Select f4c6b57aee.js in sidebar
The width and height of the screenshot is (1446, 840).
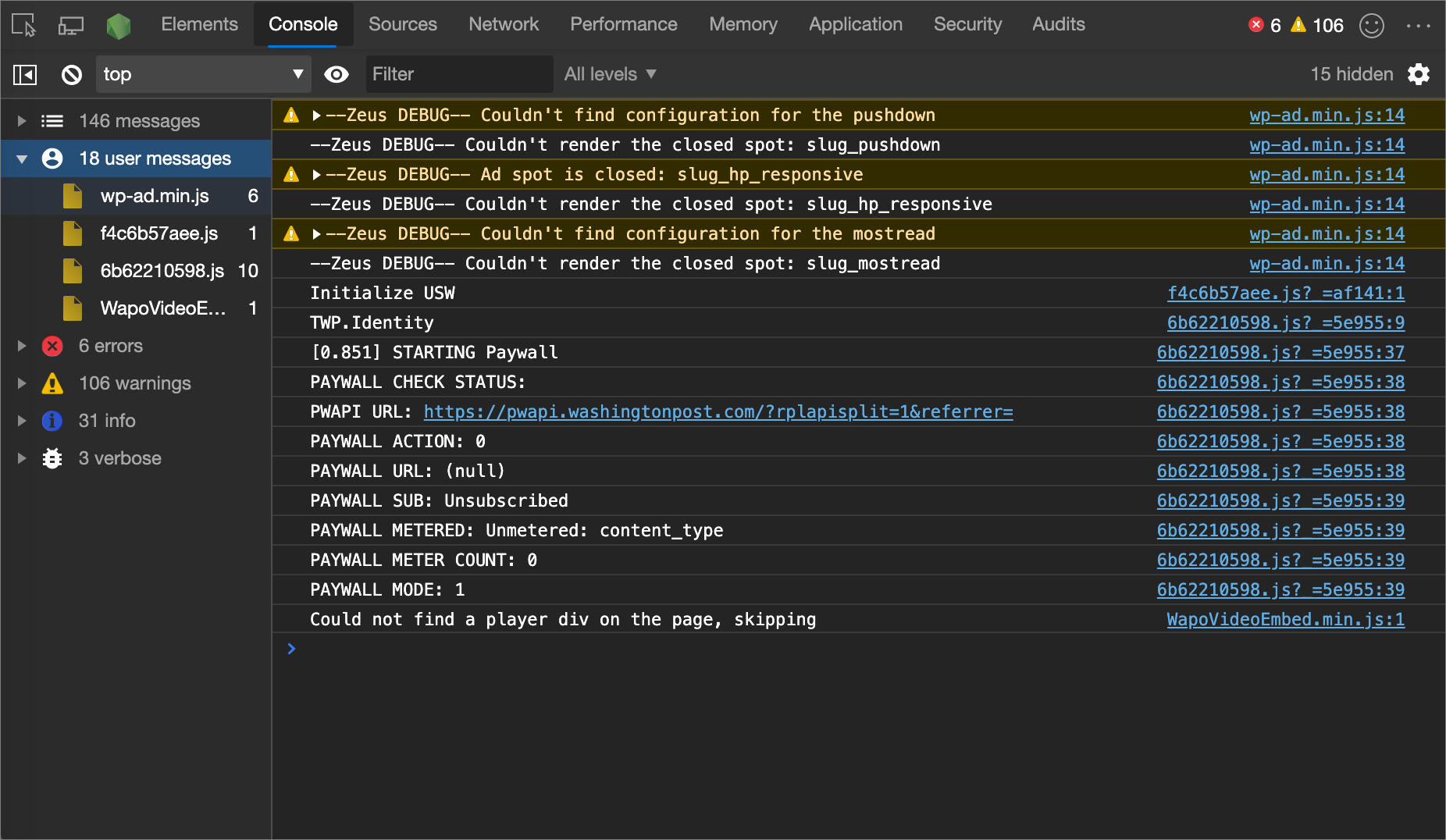159,233
